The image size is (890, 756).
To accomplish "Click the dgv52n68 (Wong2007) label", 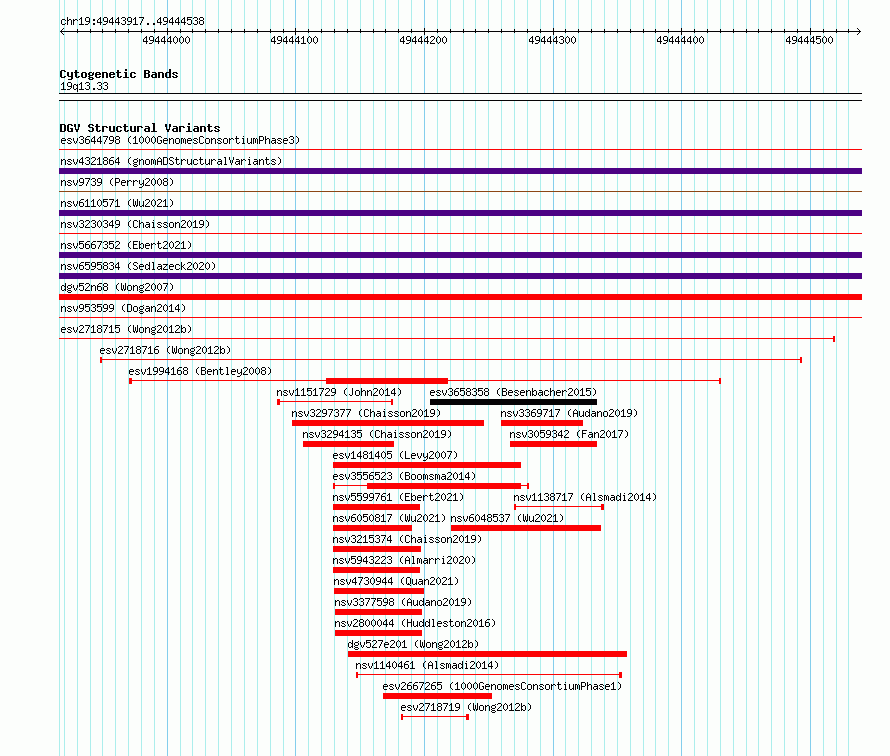I will (117, 287).
